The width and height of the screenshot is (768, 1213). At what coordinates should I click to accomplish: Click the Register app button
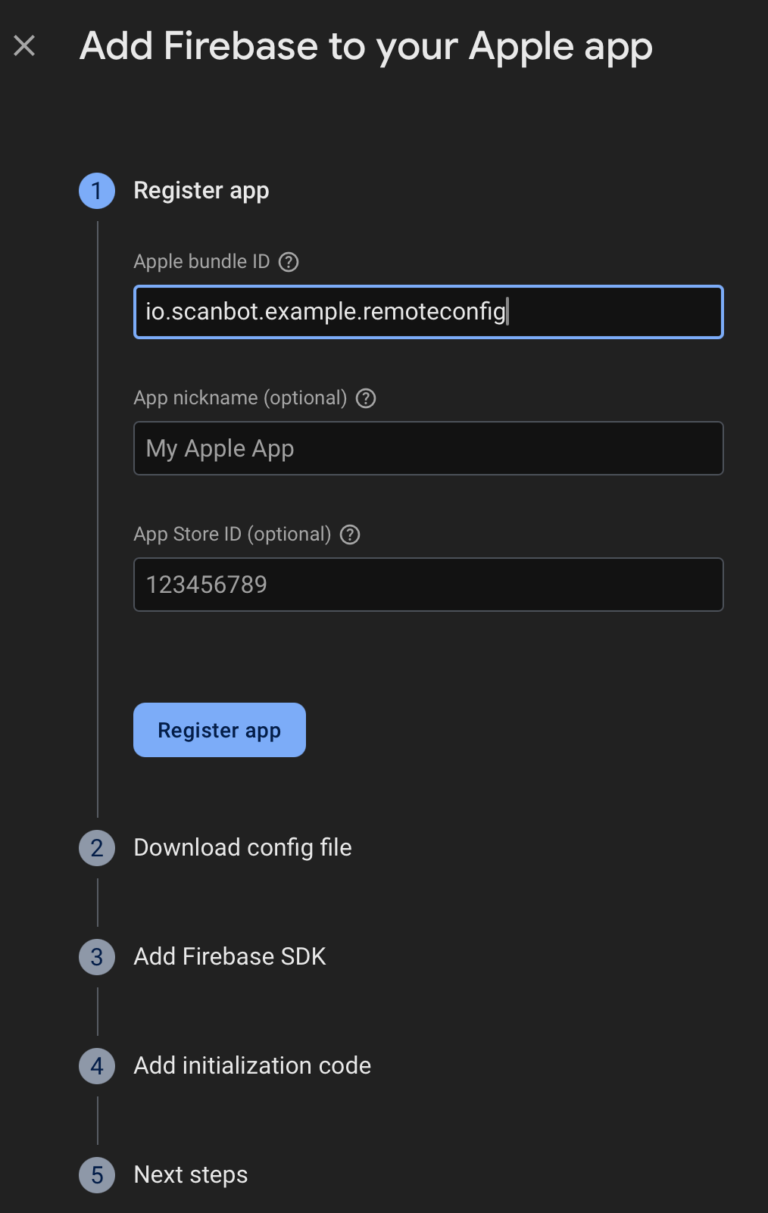tap(219, 729)
